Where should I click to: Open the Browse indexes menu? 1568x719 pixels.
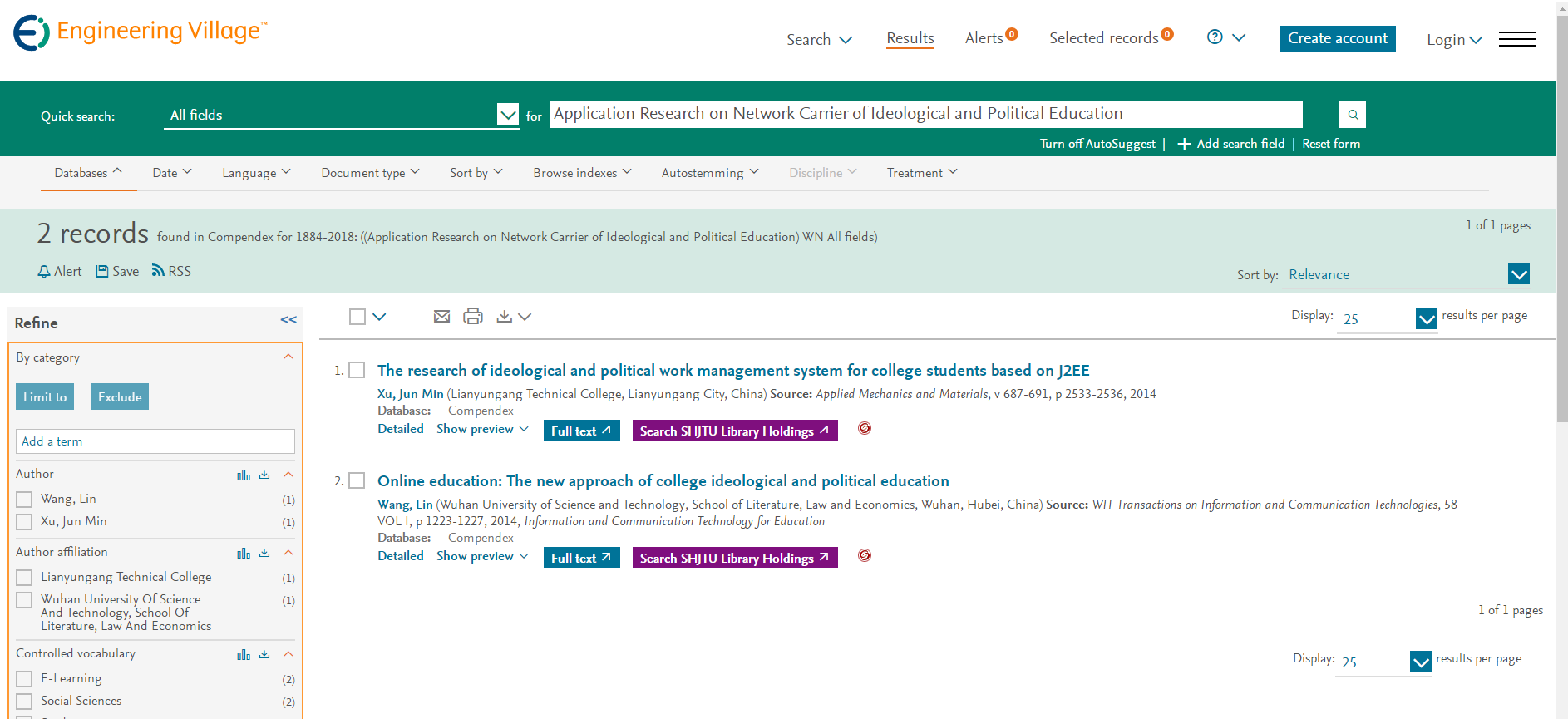pyautogui.click(x=582, y=173)
